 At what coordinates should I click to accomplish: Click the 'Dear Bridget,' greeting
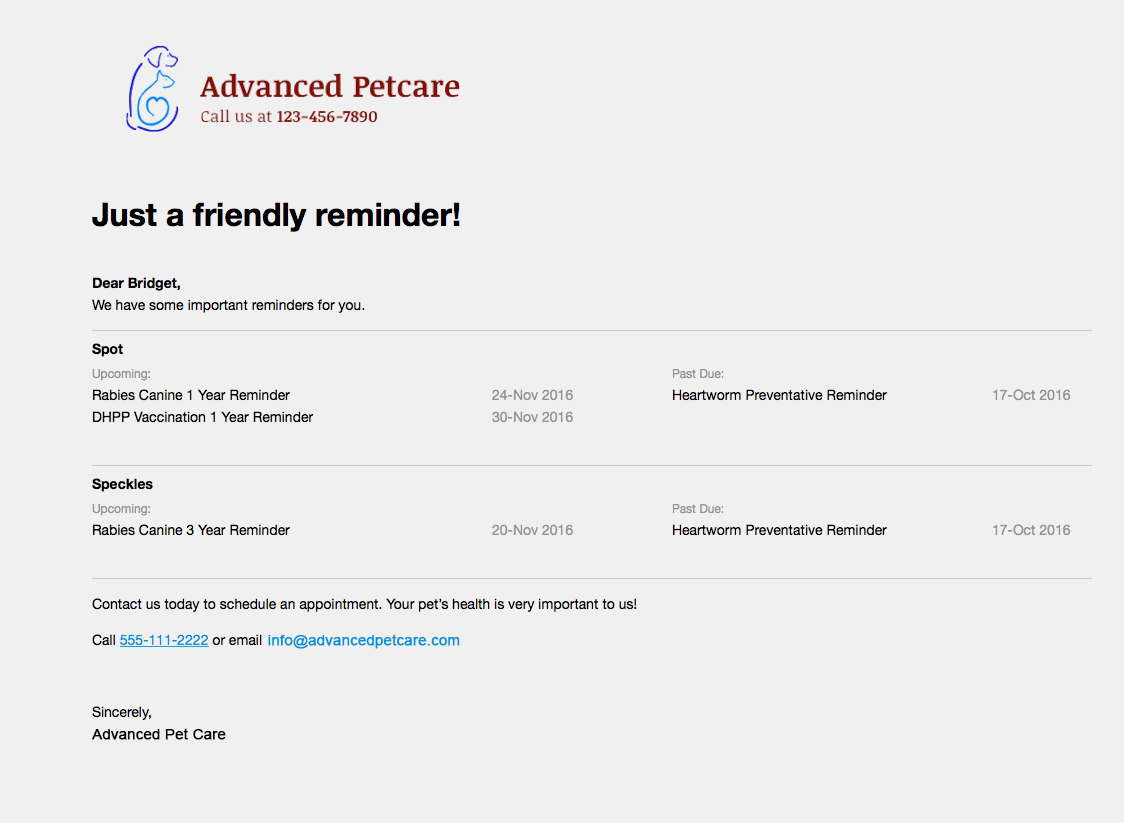(x=136, y=284)
